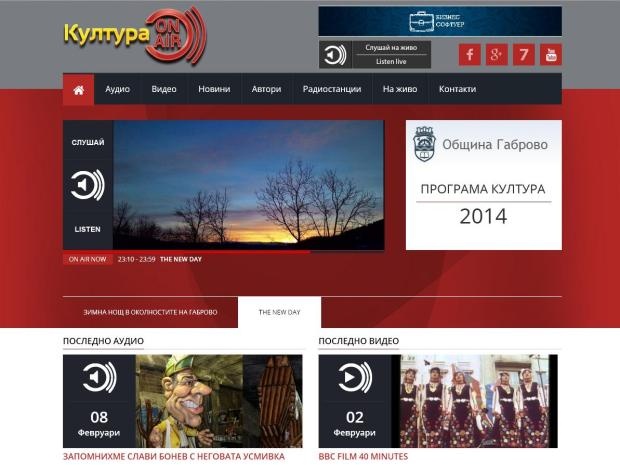Screen dimensions: 620x465
Task: Click the speaker icon beside Listen live
Action: [x=336, y=54]
